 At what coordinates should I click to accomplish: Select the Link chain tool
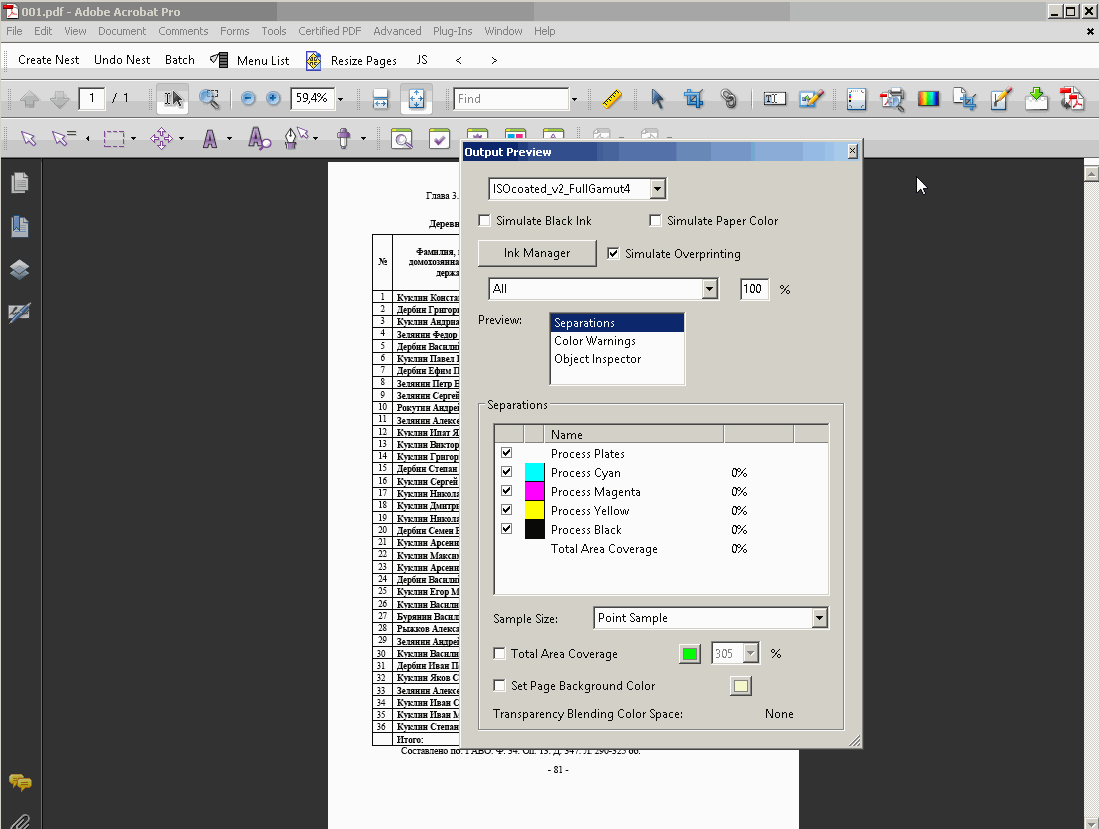coord(729,99)
